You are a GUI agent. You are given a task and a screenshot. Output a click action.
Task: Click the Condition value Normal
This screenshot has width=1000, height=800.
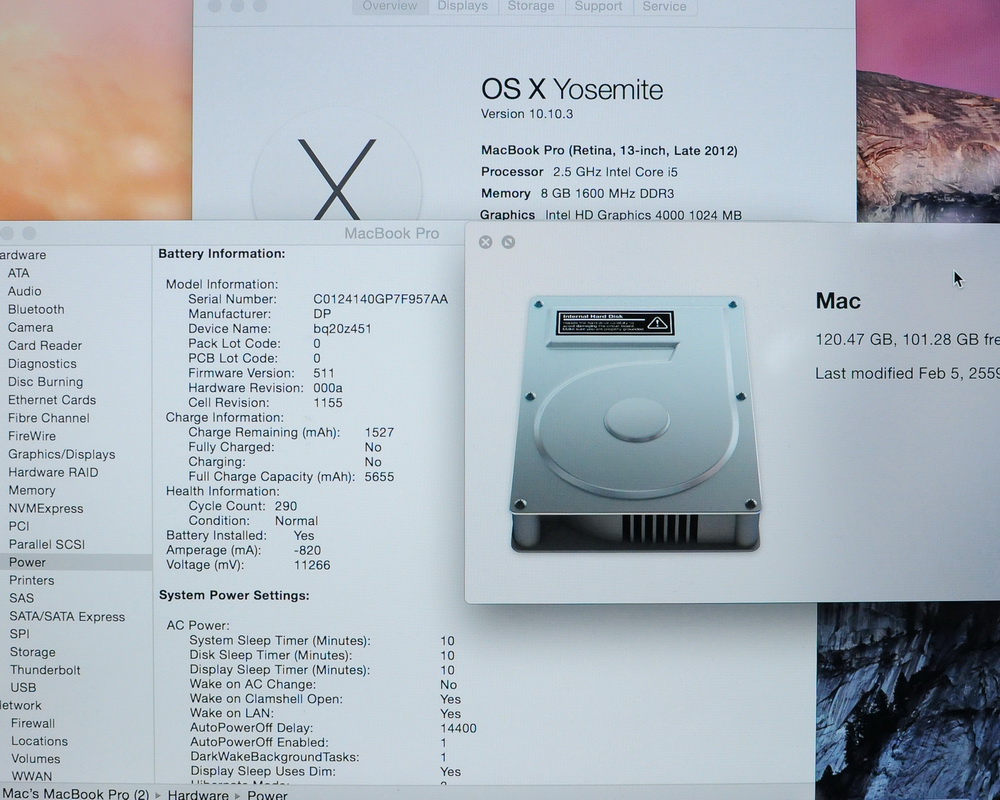point(296,521)
